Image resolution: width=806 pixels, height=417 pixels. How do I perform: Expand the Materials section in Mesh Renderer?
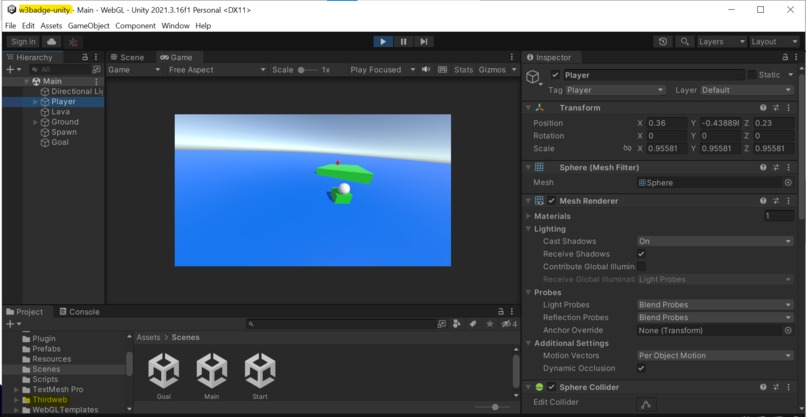(528, 216)
